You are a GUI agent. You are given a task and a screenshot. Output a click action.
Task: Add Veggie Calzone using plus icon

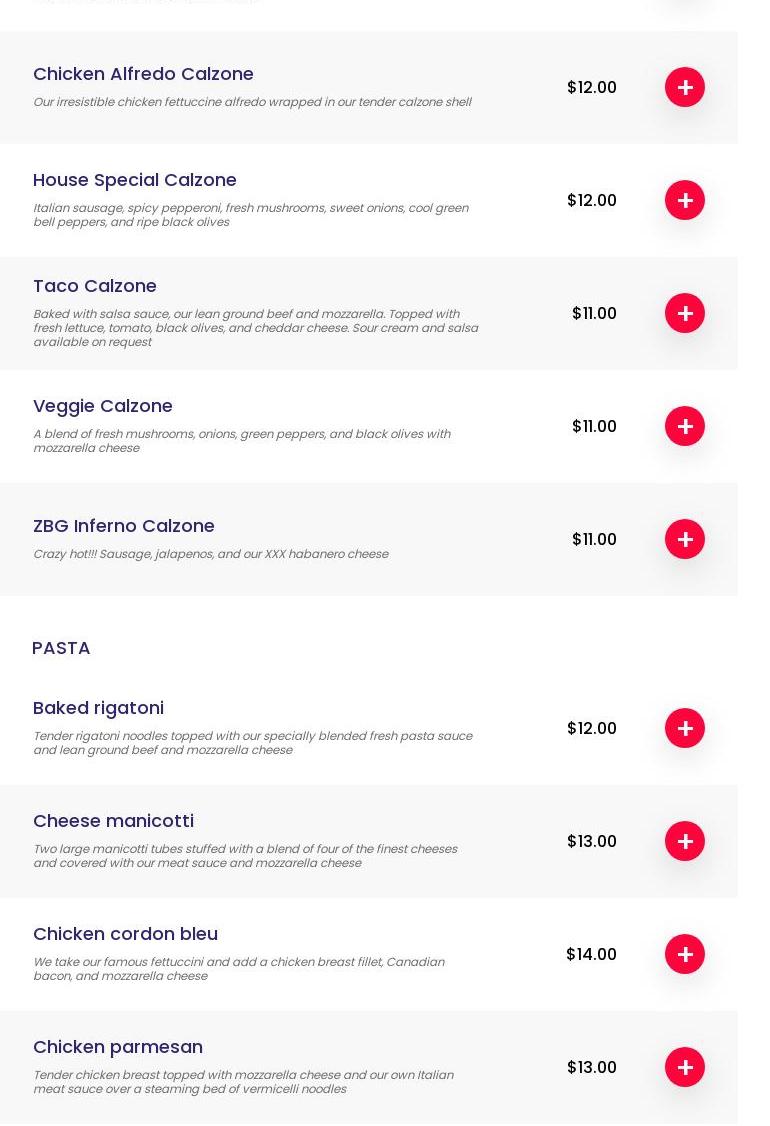[685, 426]
